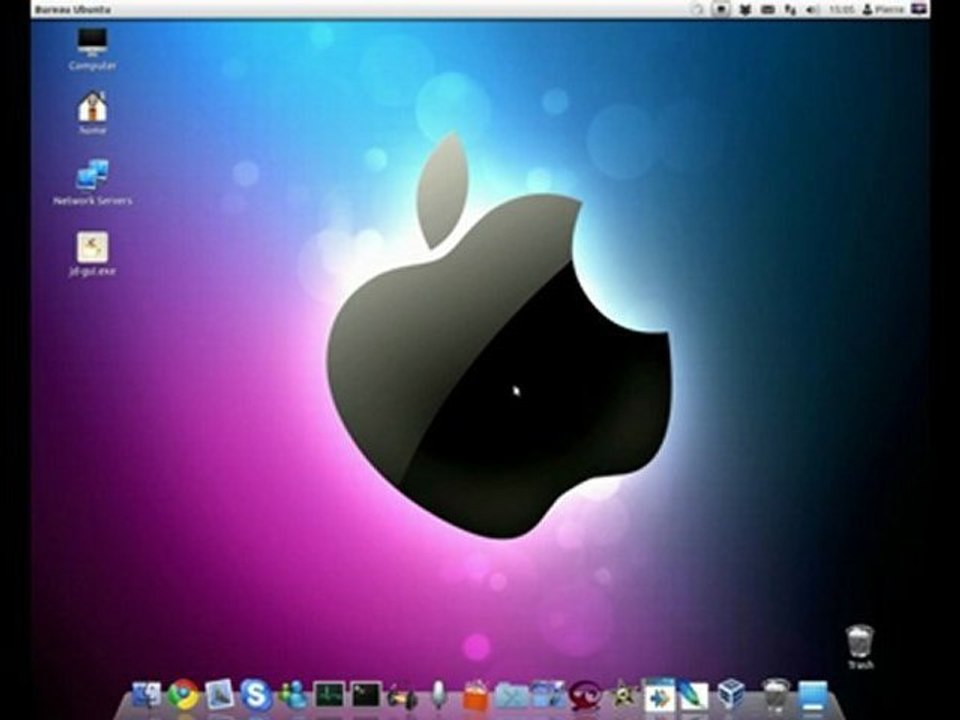Click the Bureau Ubuntu title in panel
Viewport: 960px width, 720px height.
click(73, 9)
